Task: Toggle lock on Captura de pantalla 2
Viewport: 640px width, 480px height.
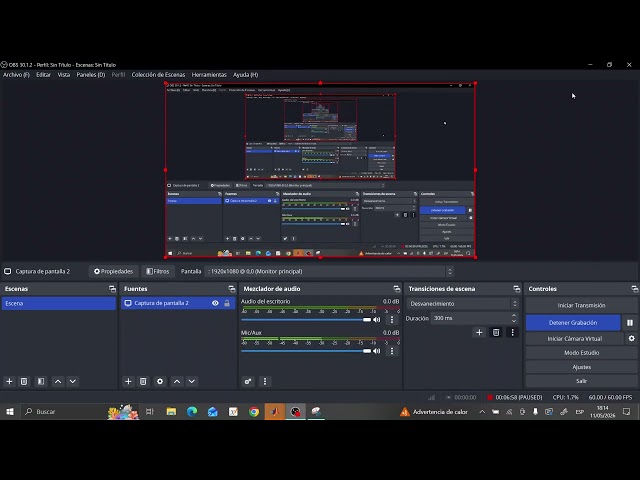Action: (227, 303)
